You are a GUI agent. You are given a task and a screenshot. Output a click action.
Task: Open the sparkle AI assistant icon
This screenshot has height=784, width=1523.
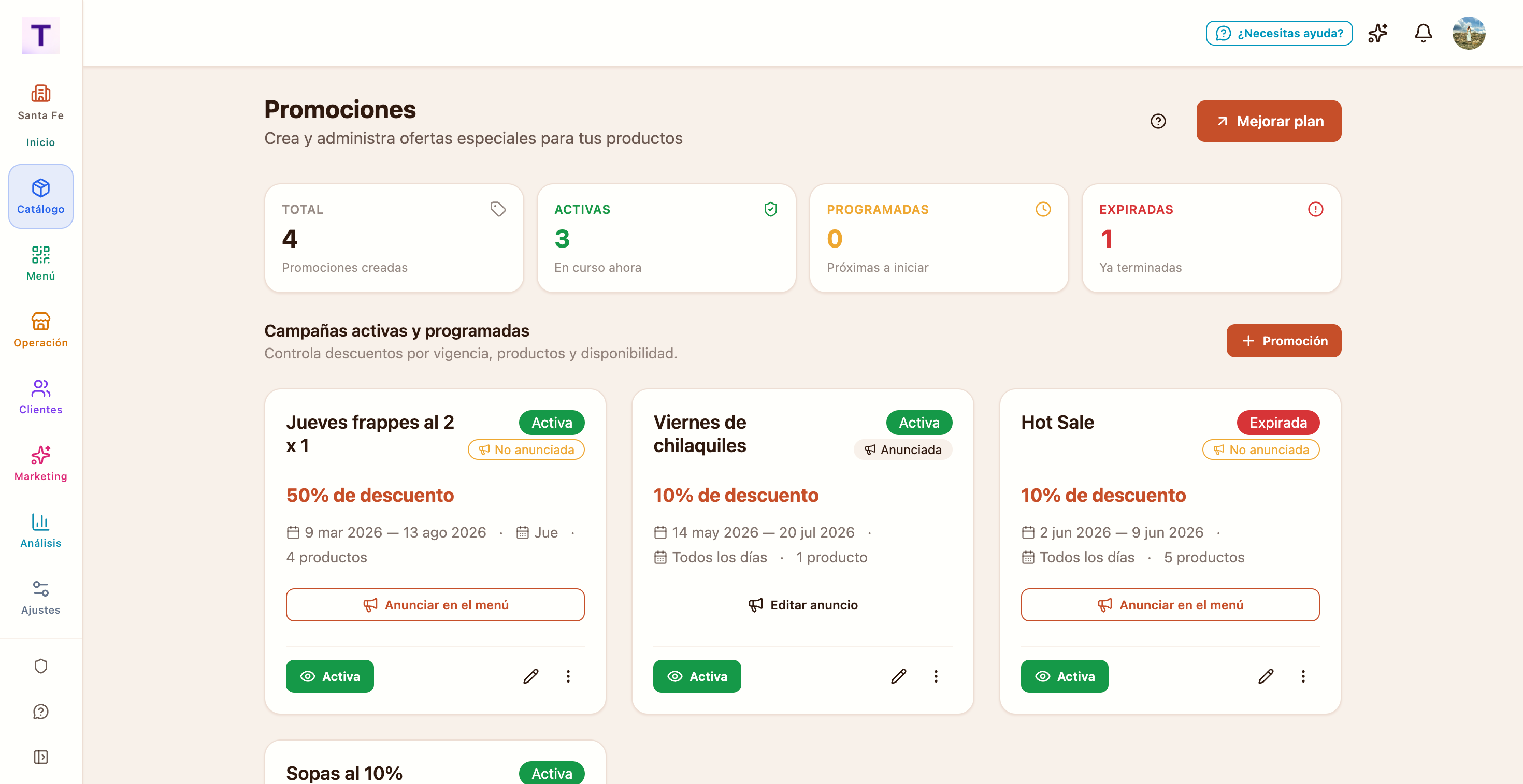[x=1377, y=33]
